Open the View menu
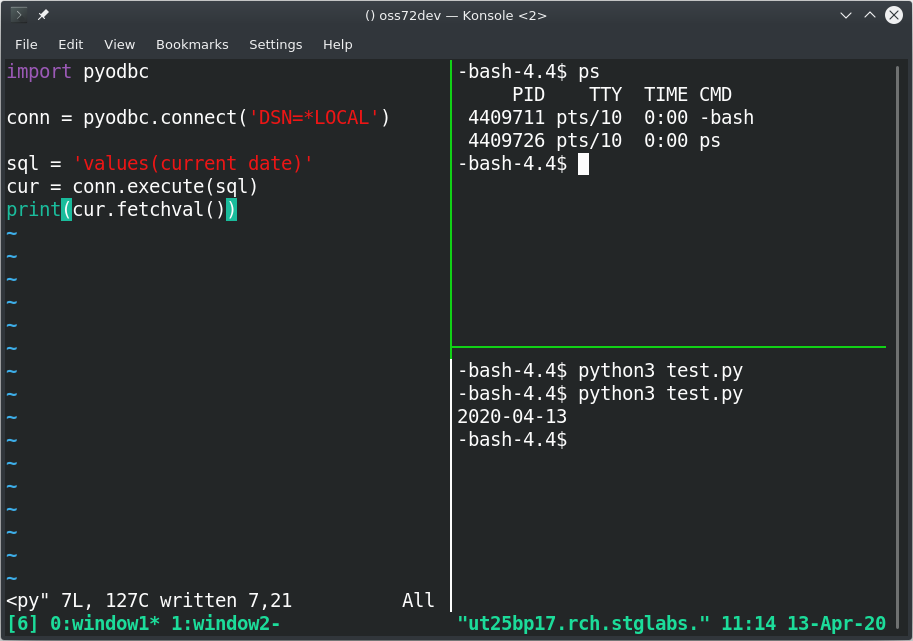 click(119, 45)
